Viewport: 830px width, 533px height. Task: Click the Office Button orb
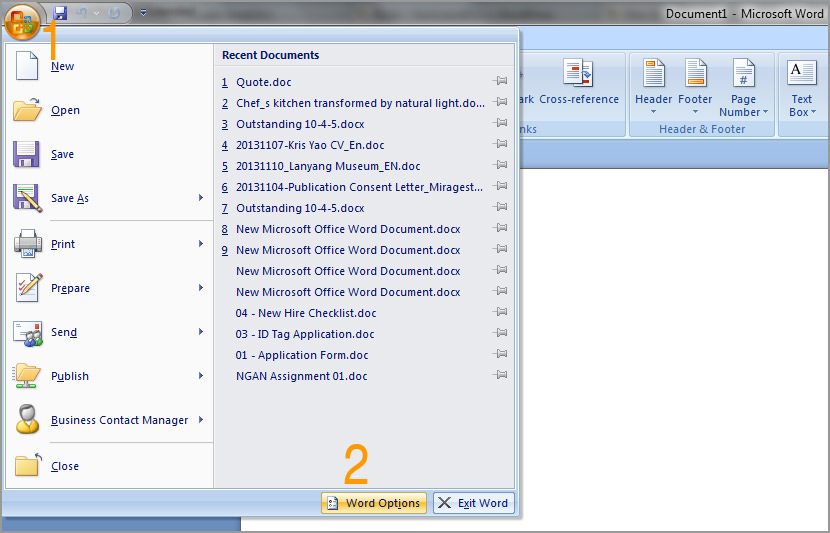22,22
